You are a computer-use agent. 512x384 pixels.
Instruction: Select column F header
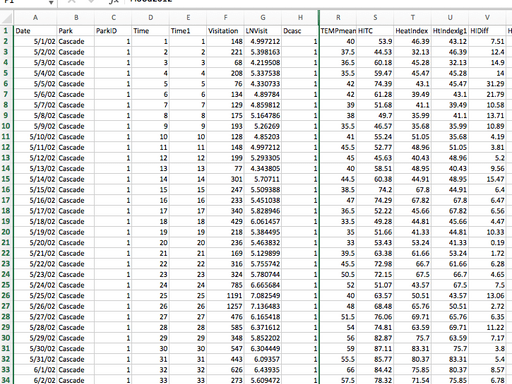point(225,18)
